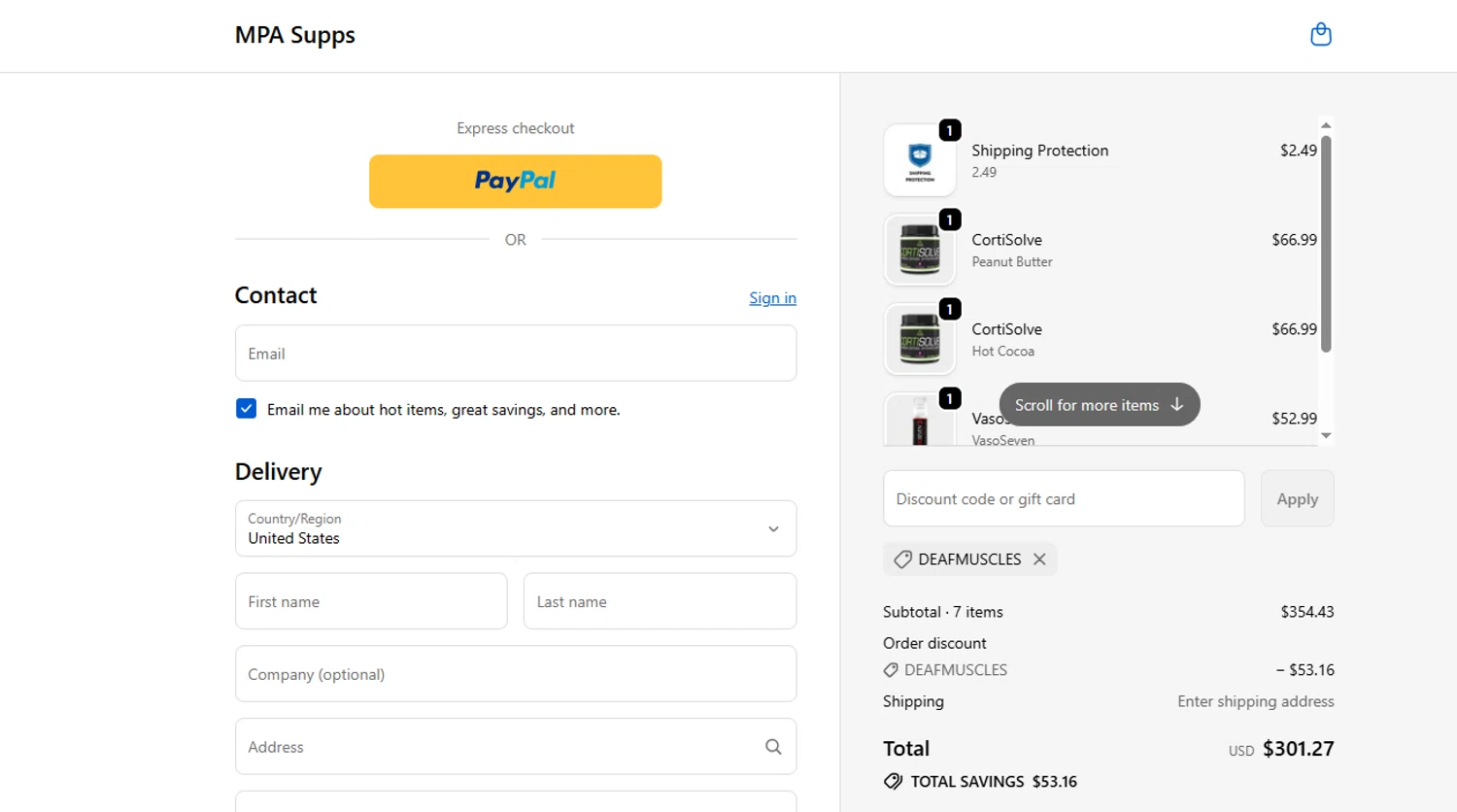Click the – $53.16 discount amount
Image resolution: width=1457 pixels, height=812 pixels.
1305,670
